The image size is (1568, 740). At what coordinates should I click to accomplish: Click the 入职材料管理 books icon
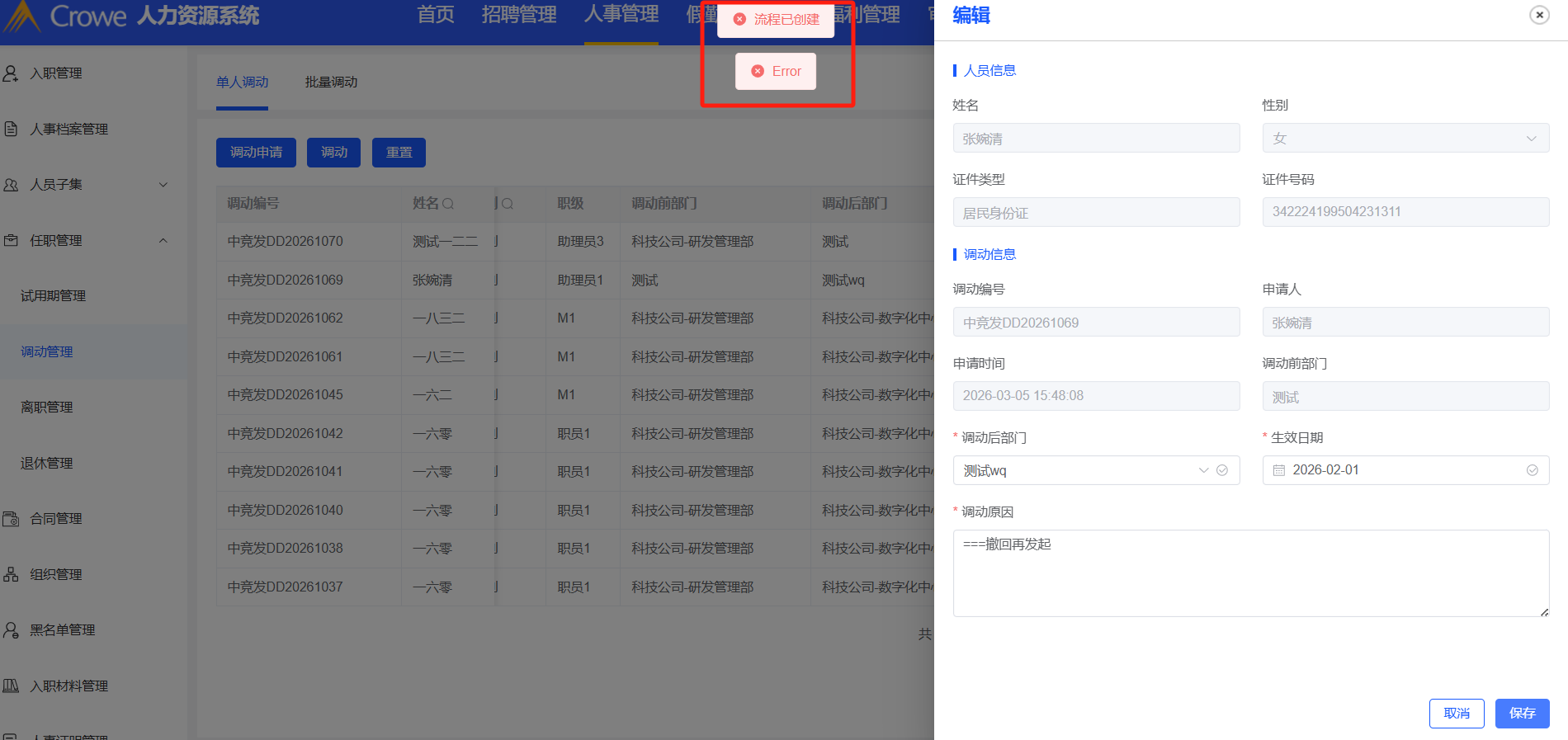point(11,686)
